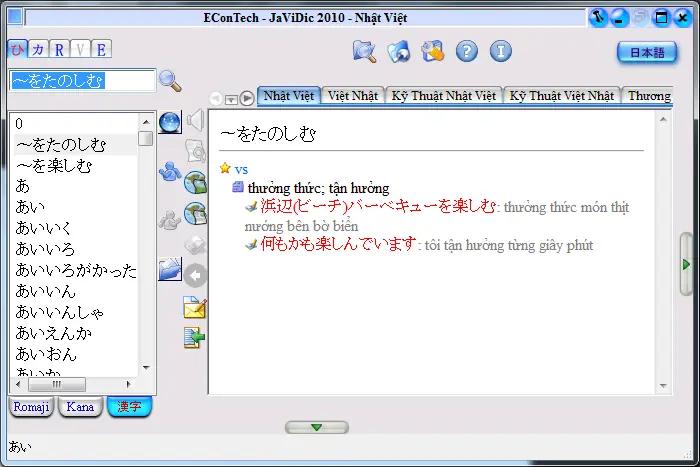Image resolution: width=700 pixels, height=467 pixels.
Task: Click the word list scroll up arrow
Action: 146,122
